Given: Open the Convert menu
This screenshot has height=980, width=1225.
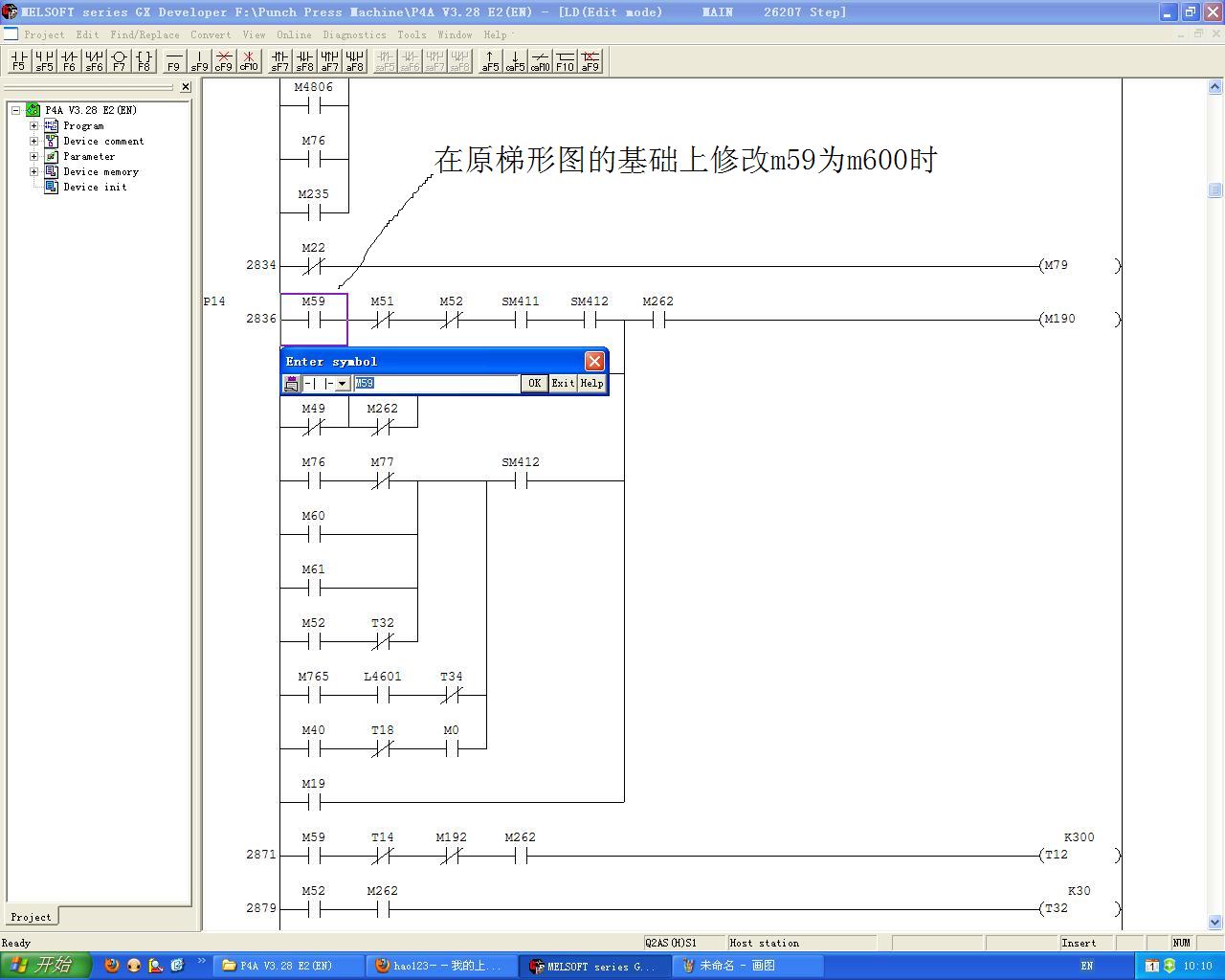Looking at the screenshot, I should [210, 34].
